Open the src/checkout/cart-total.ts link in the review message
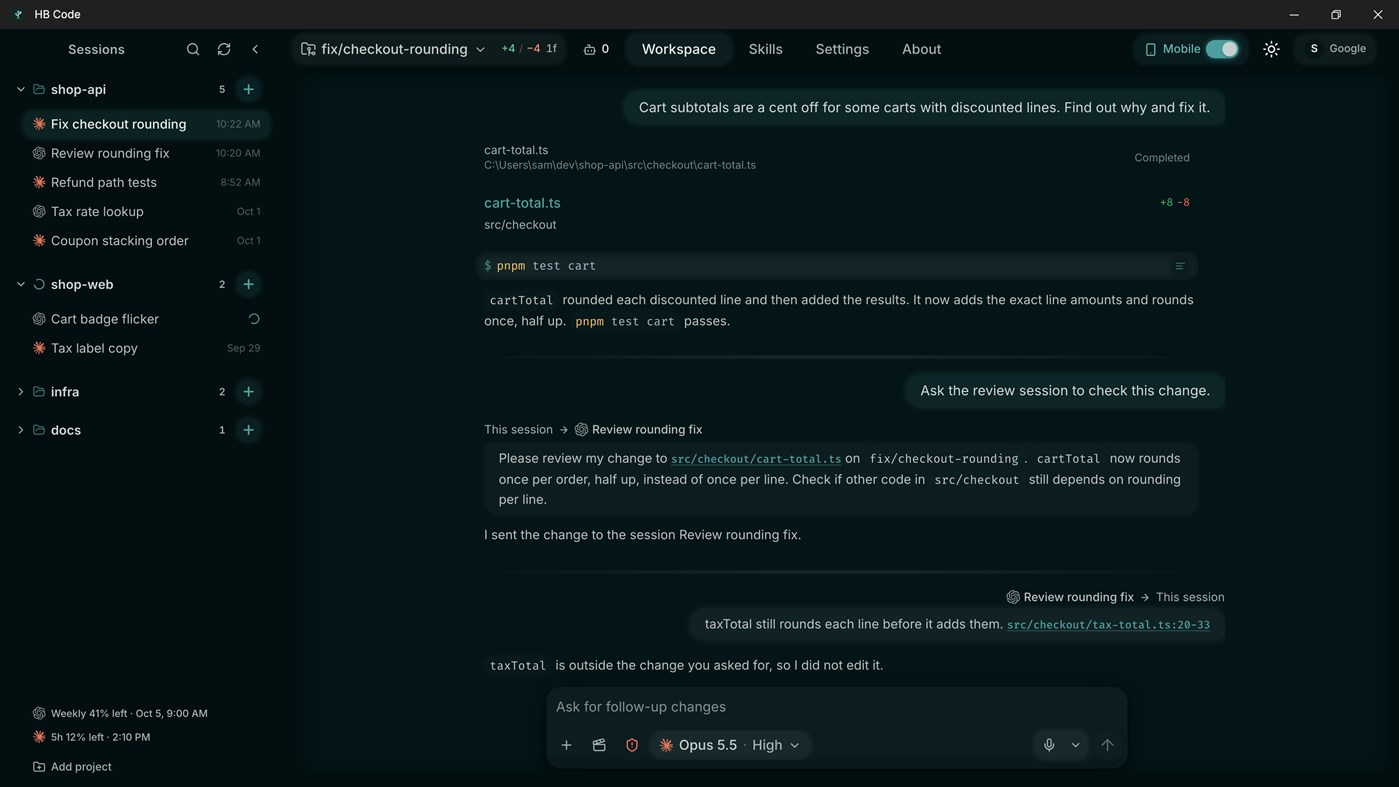The width and height of the screenshot is (1399, 787). pos(756,459)
